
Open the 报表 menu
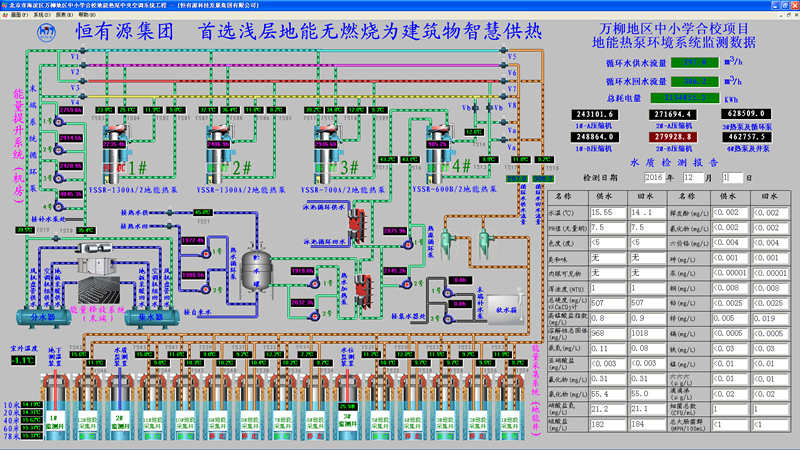[x=64, y=15]
